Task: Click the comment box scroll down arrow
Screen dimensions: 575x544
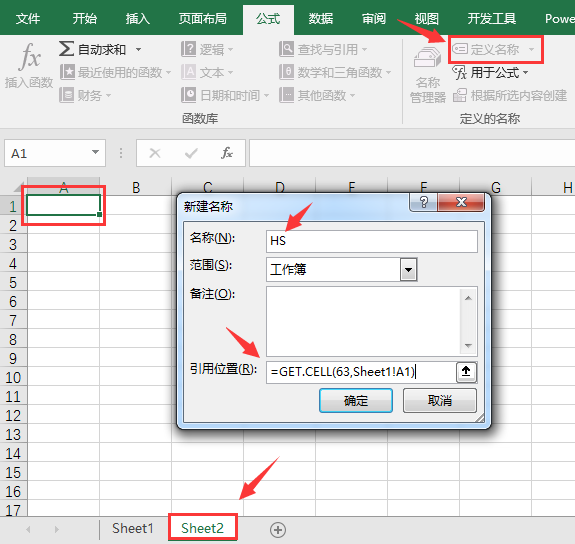Action: [x=468, y=345]
